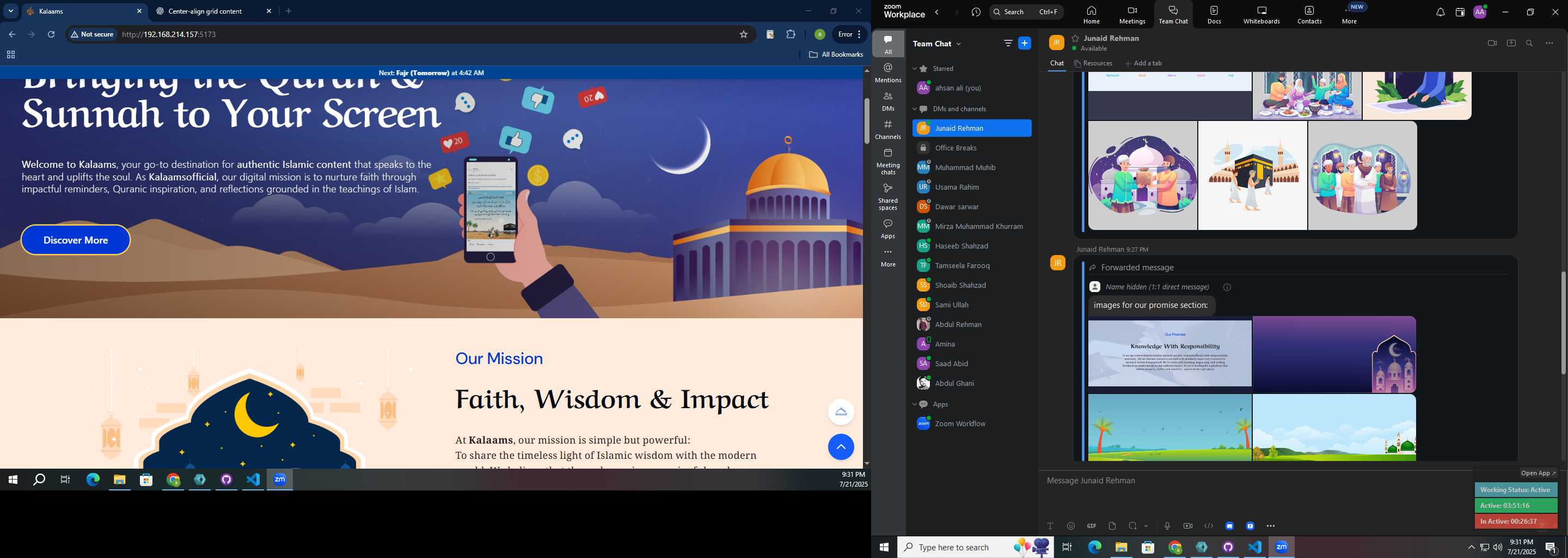Open Meeting chats in Zoom sidebar
1568x558 pixels.
pyautogui.click(x=888, y=161)
